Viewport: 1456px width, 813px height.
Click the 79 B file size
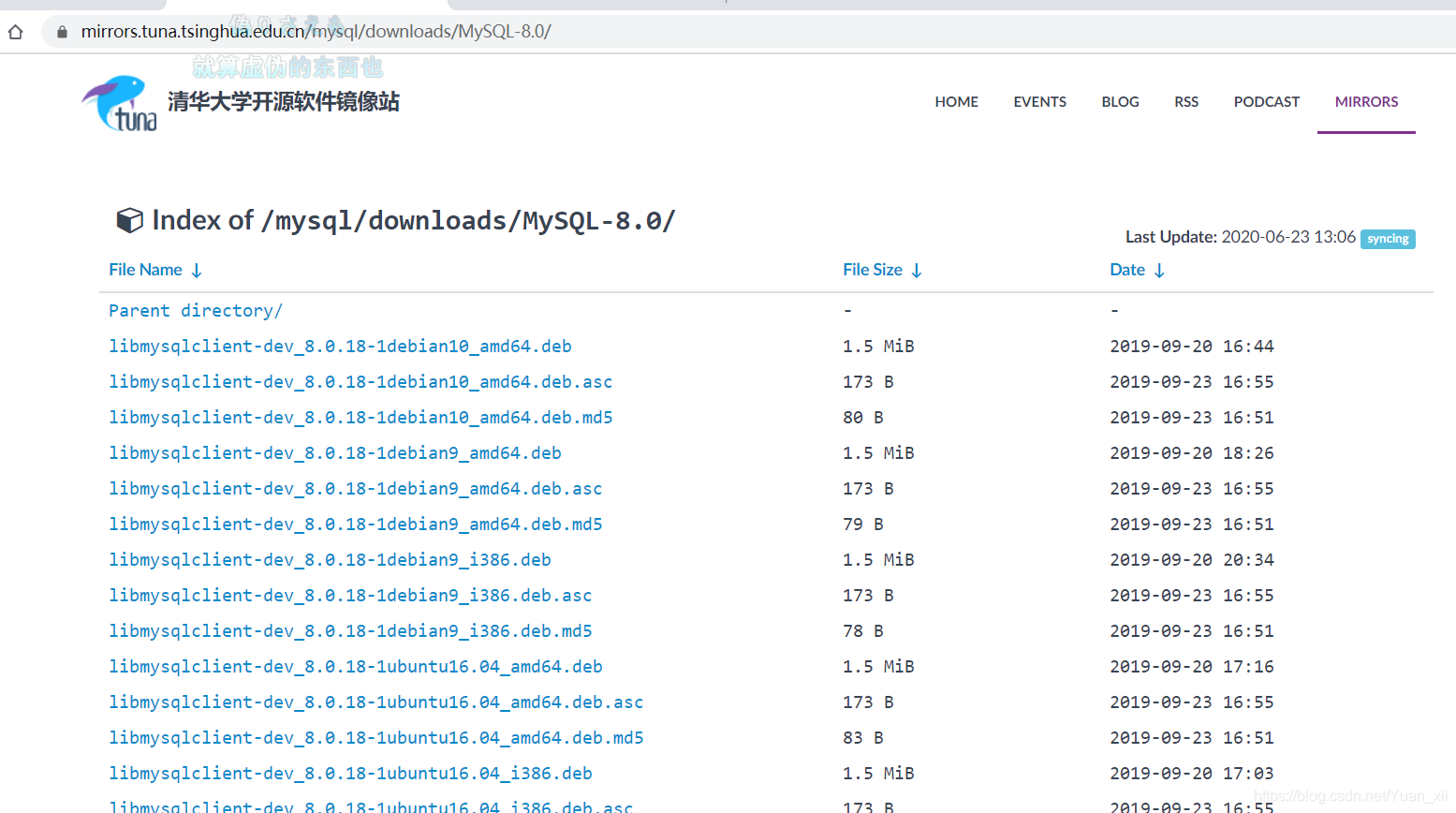click(x=863, y=525)
